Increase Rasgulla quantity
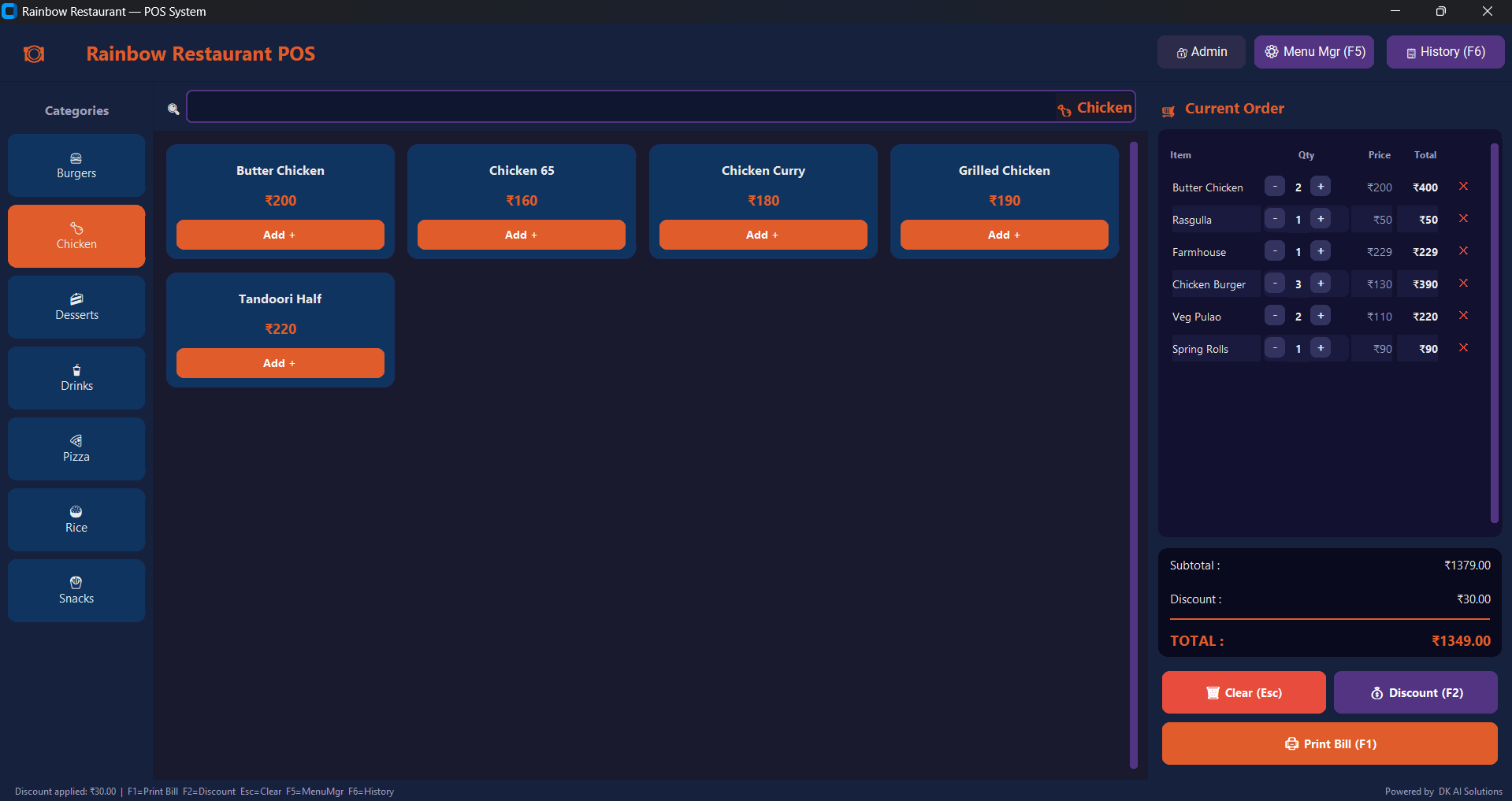 point(1321,218)
